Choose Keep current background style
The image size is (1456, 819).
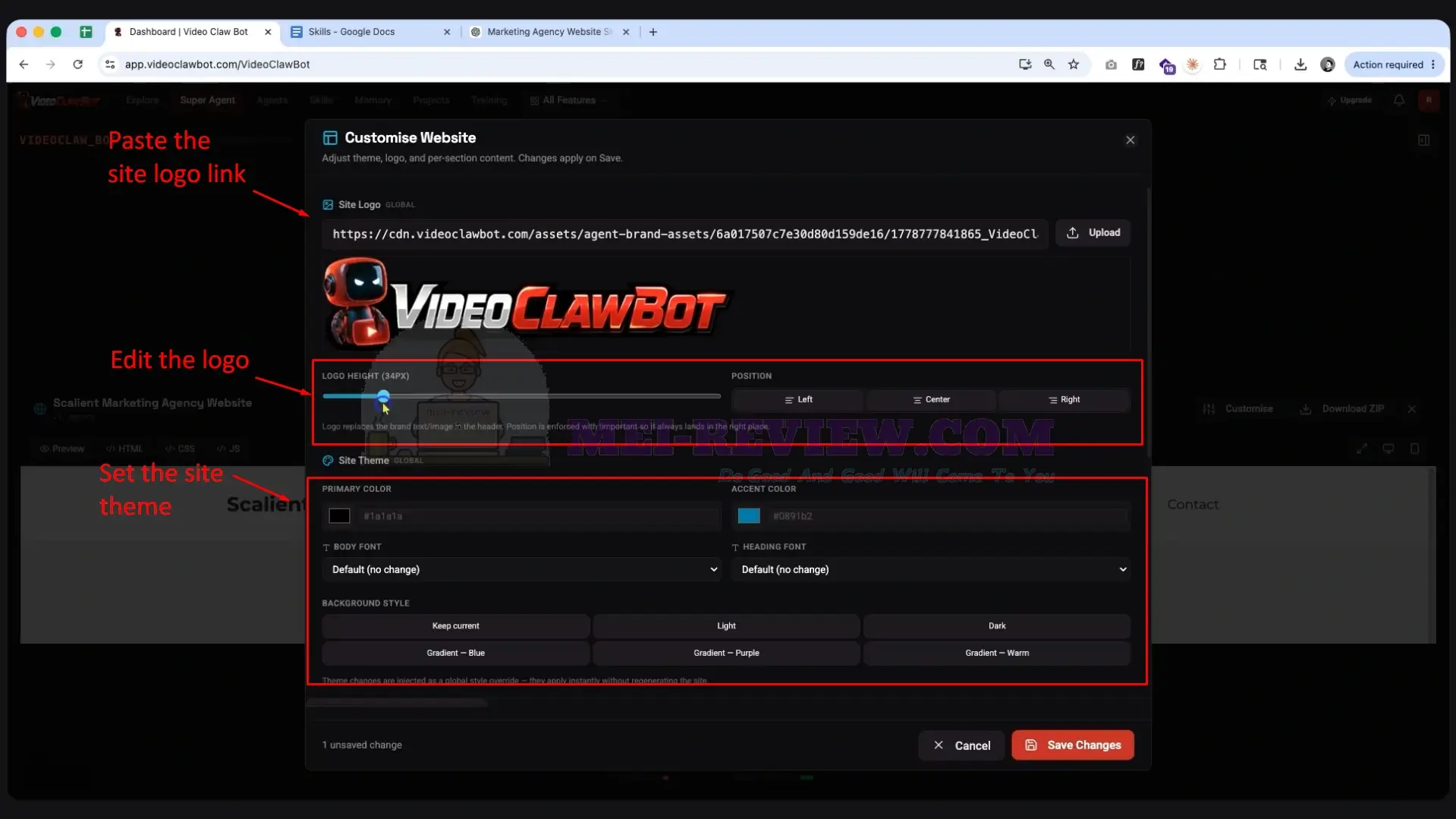pyautogui.click(x=456, y=626)
